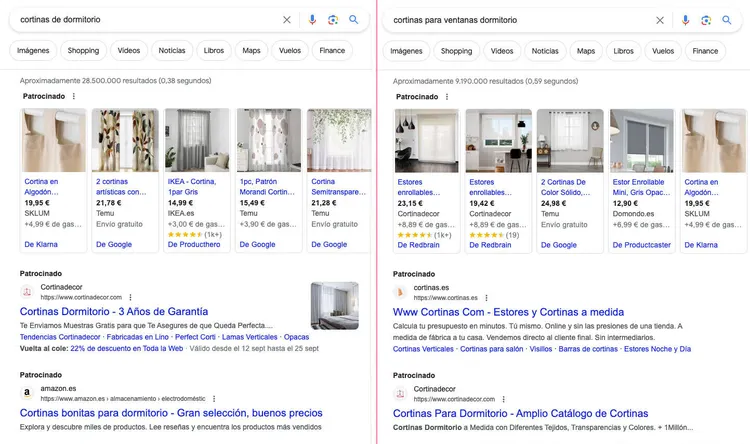The image size is (750, 444).
Task: Start voice search in left search bar
Action: (312, 20)
